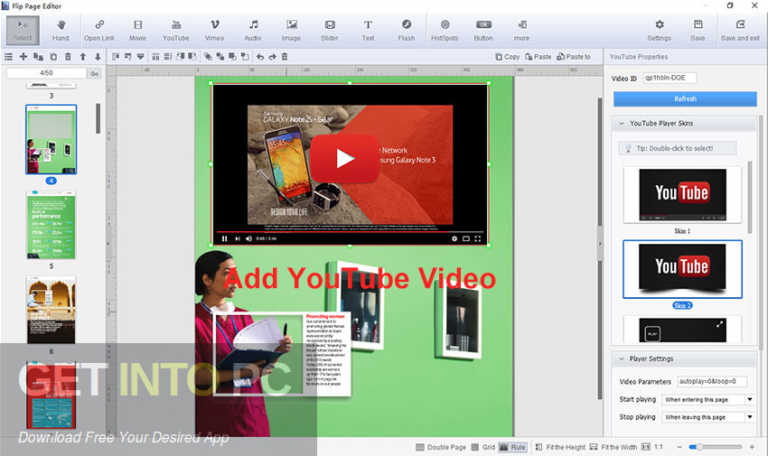This screenshot has width=768, height=456.
Task: Toggle the Rule display
Action: coord(512,447)
